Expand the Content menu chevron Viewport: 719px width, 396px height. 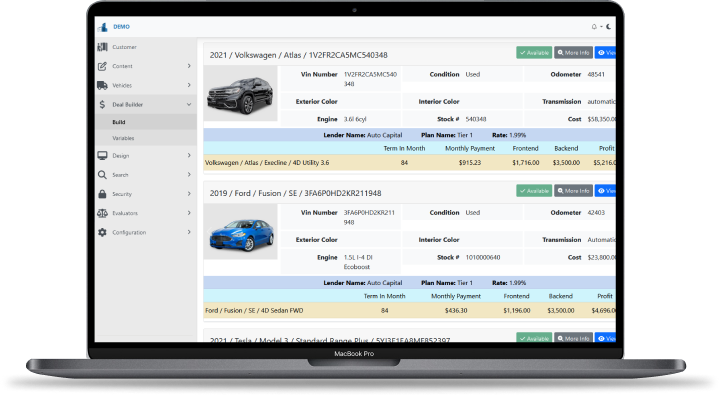189,66
